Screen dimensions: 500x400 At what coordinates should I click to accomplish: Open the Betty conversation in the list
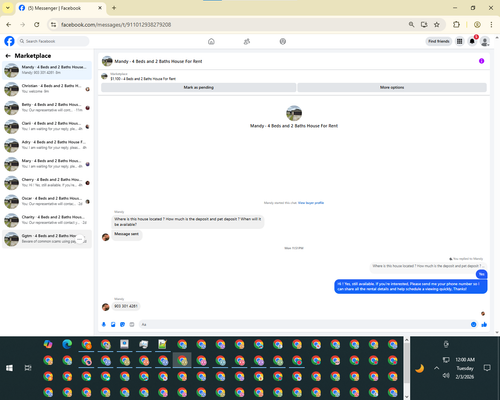[x=47, y=108]
